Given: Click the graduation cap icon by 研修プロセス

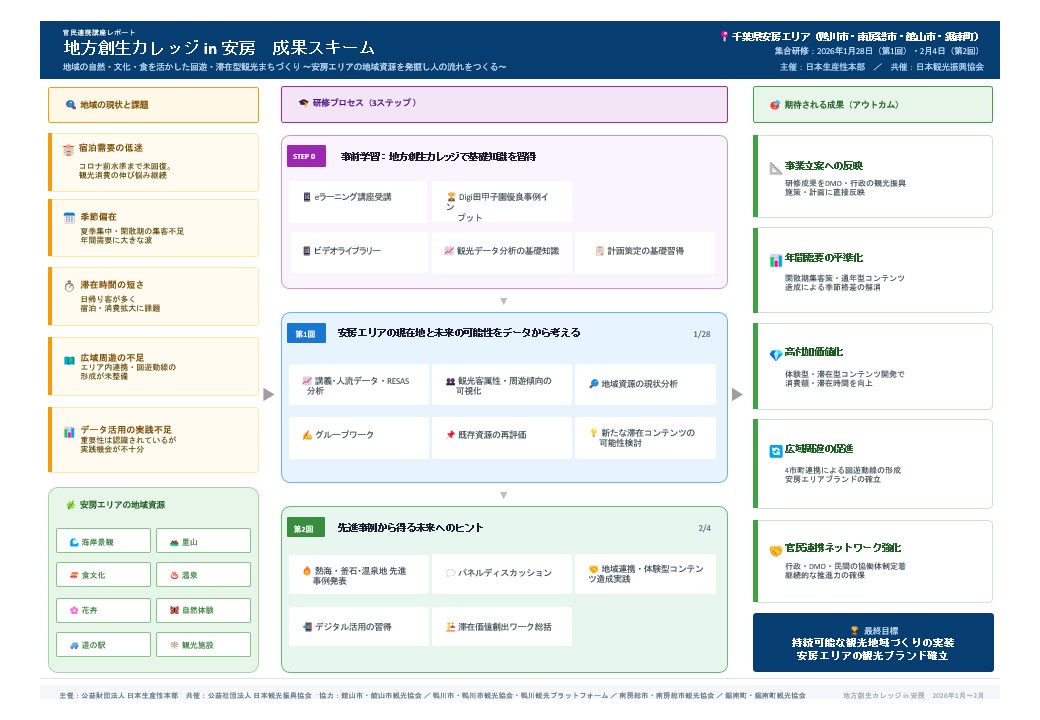Looking at the screenshot, I should (303, 103).
